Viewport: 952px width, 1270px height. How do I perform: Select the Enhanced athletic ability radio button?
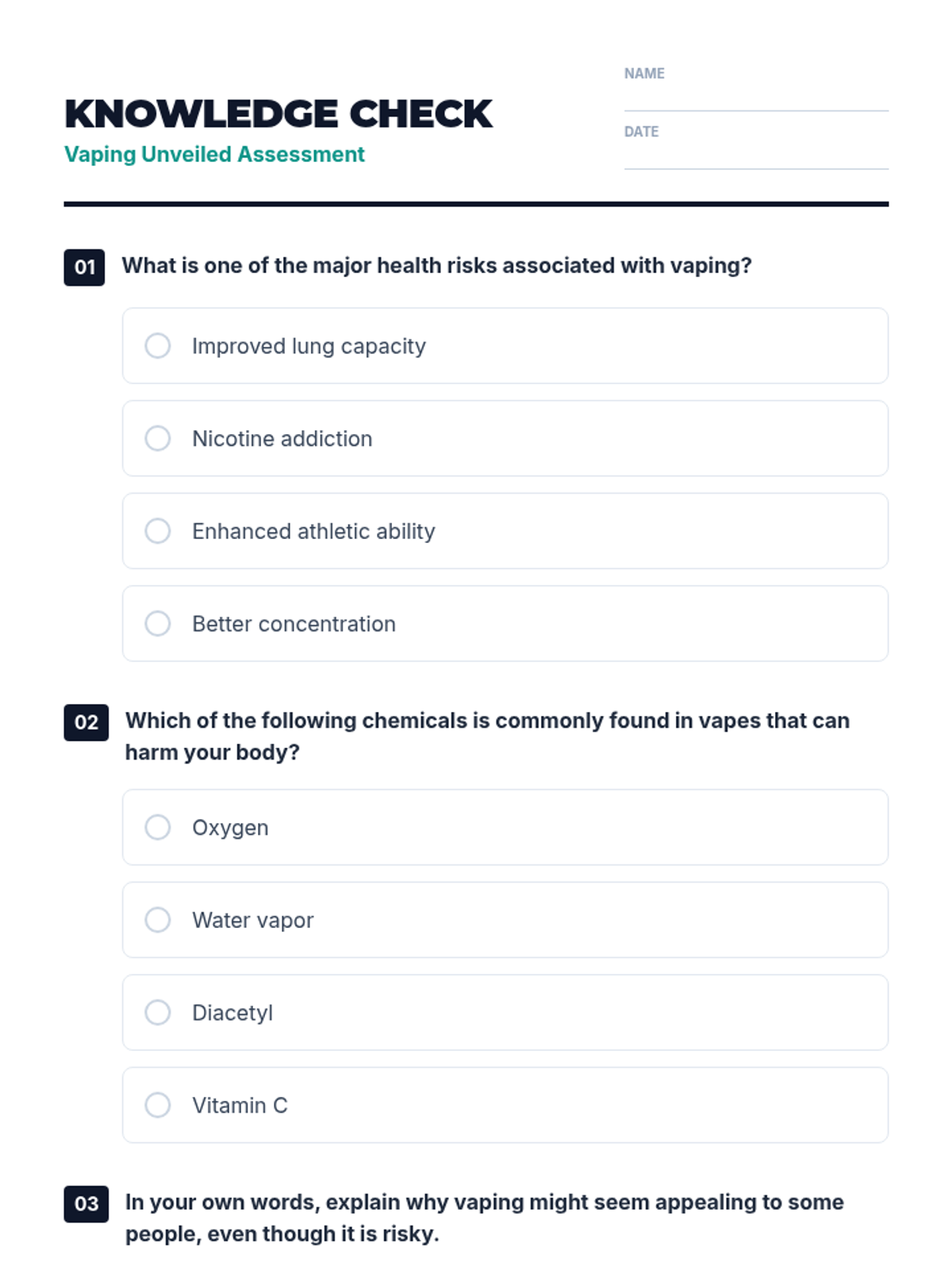(x=158, y=531)
